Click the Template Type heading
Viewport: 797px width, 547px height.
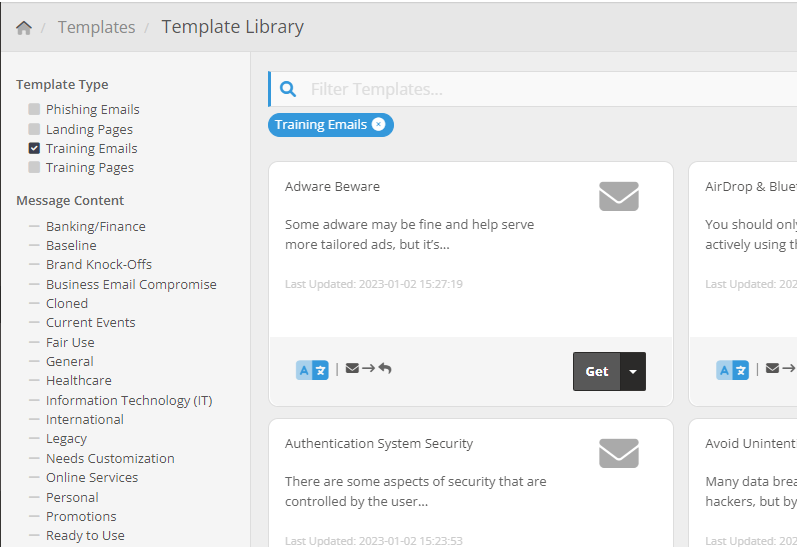[62, 84]
